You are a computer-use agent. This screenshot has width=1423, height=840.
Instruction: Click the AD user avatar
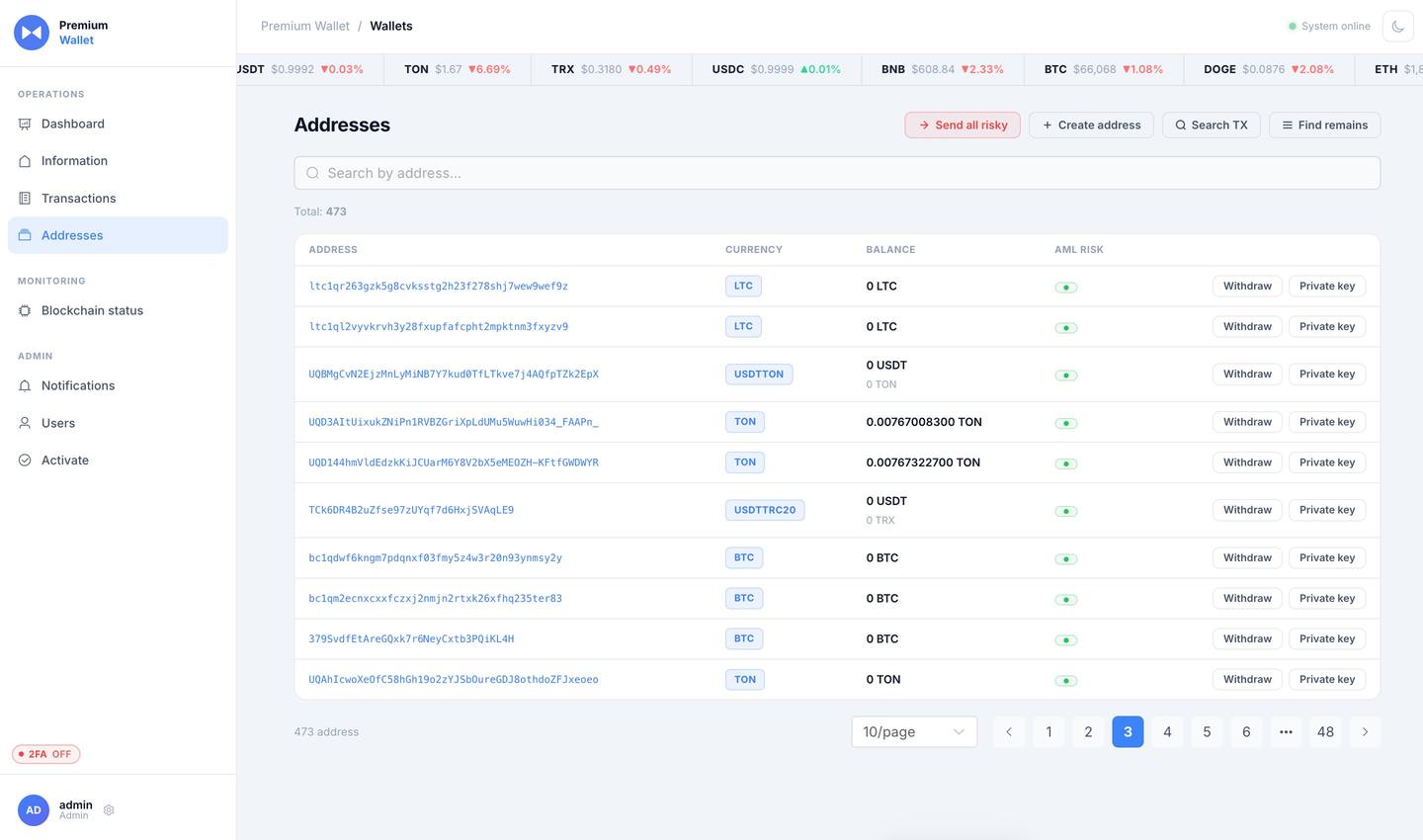(x=34, y=810)
